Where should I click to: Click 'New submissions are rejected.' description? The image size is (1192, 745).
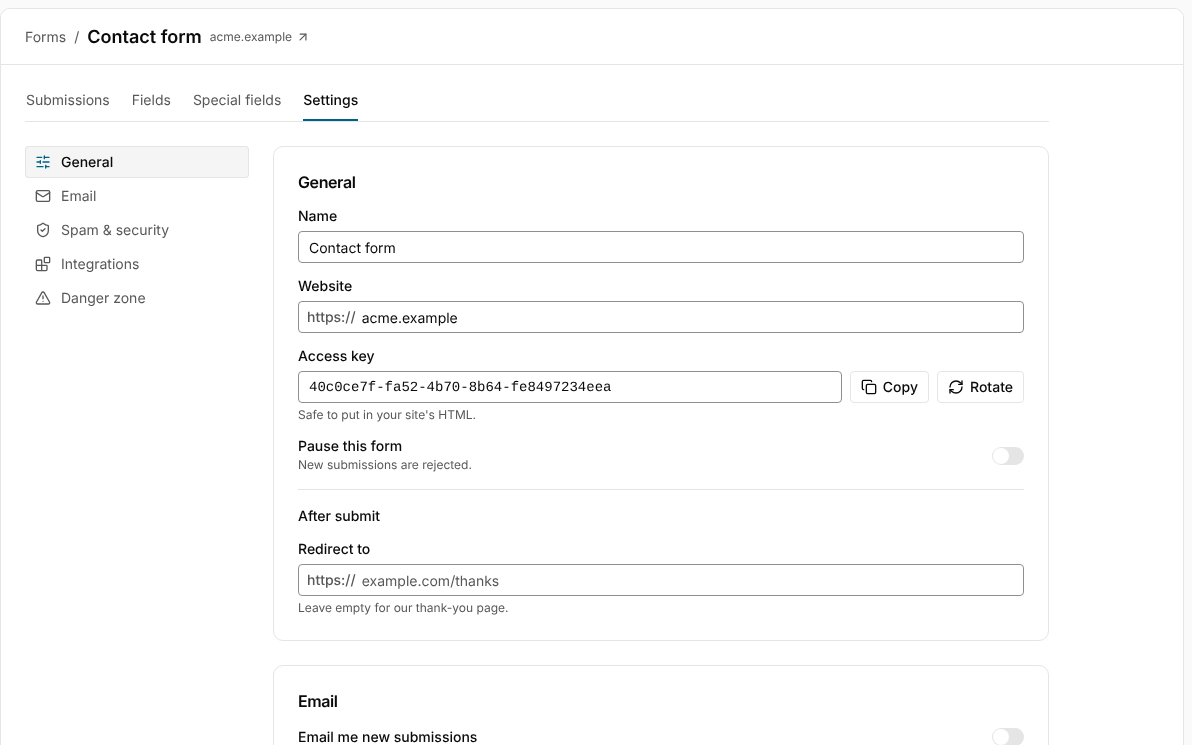click(x=385, y=465)
